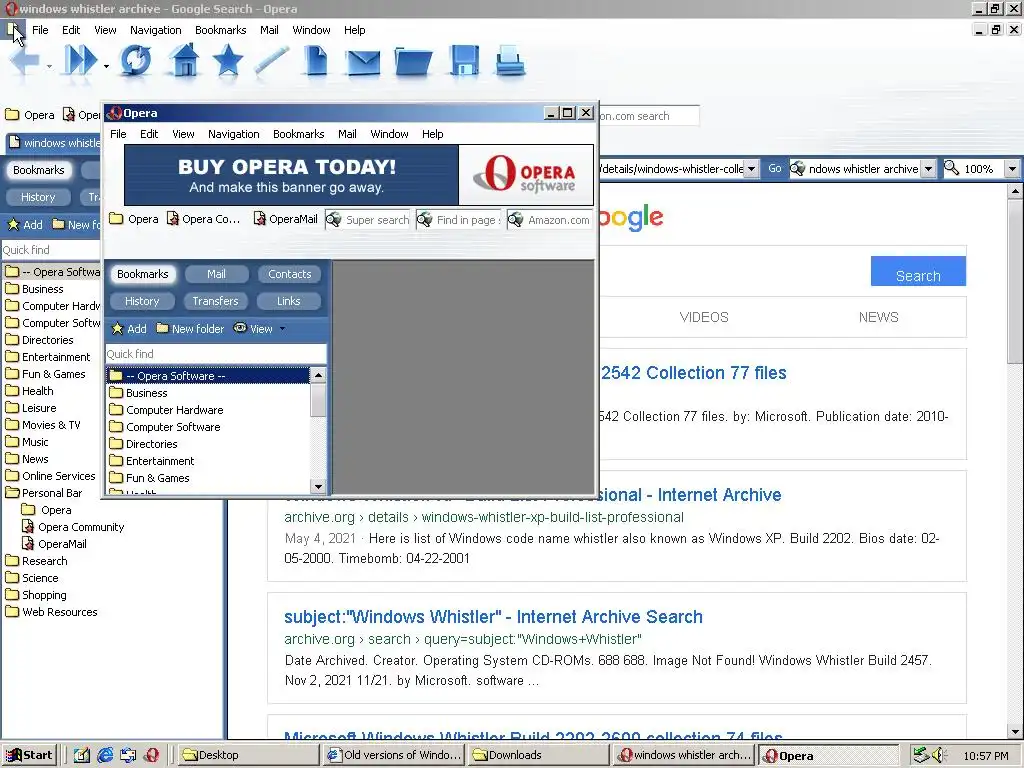
Task: Click the History button in main sidebar
Action: pos(38,197)
